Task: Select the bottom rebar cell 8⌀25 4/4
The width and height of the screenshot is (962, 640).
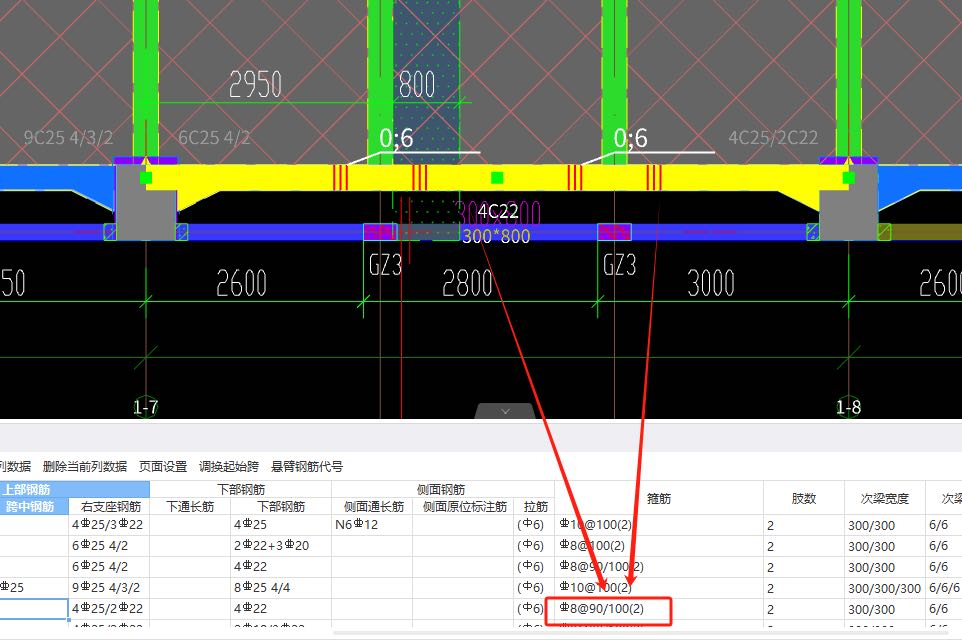Action: click(281, 588)
